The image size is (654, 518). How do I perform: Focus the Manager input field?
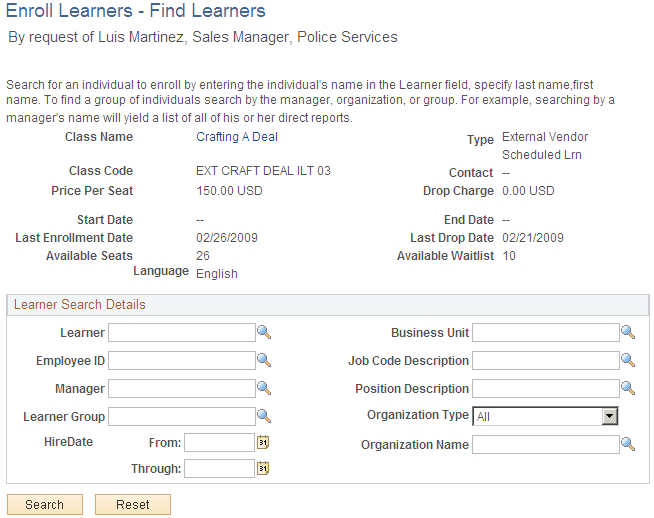click(182, 389)
